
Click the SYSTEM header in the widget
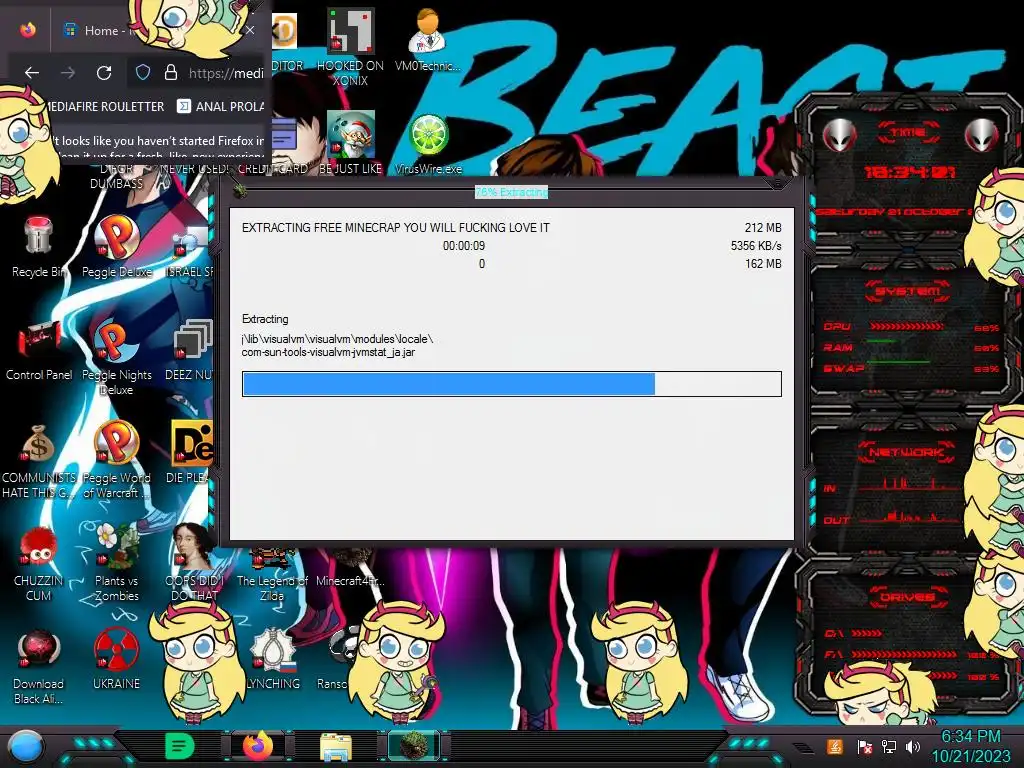click(908, 291)
